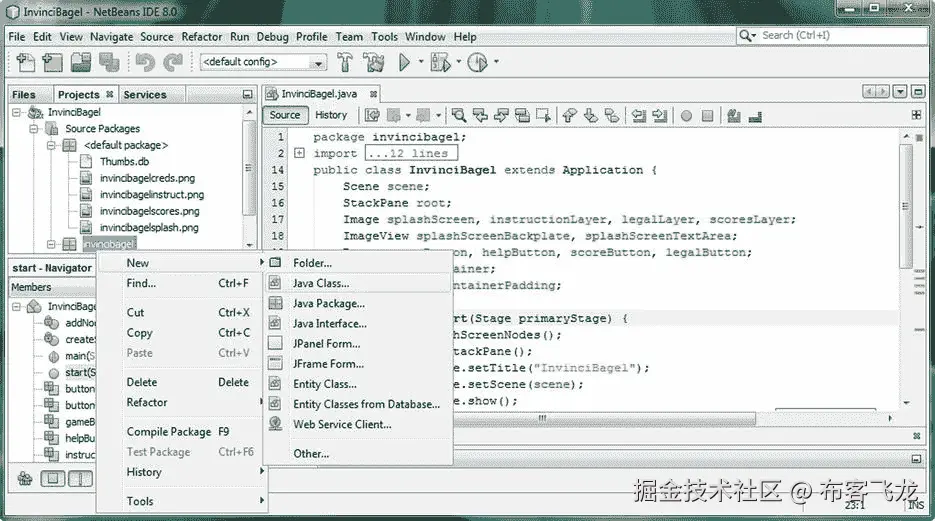Select invincibagelsplash.png in Projects tree
Viewport: 935px width, 521px height.
(x=149, y=227)
